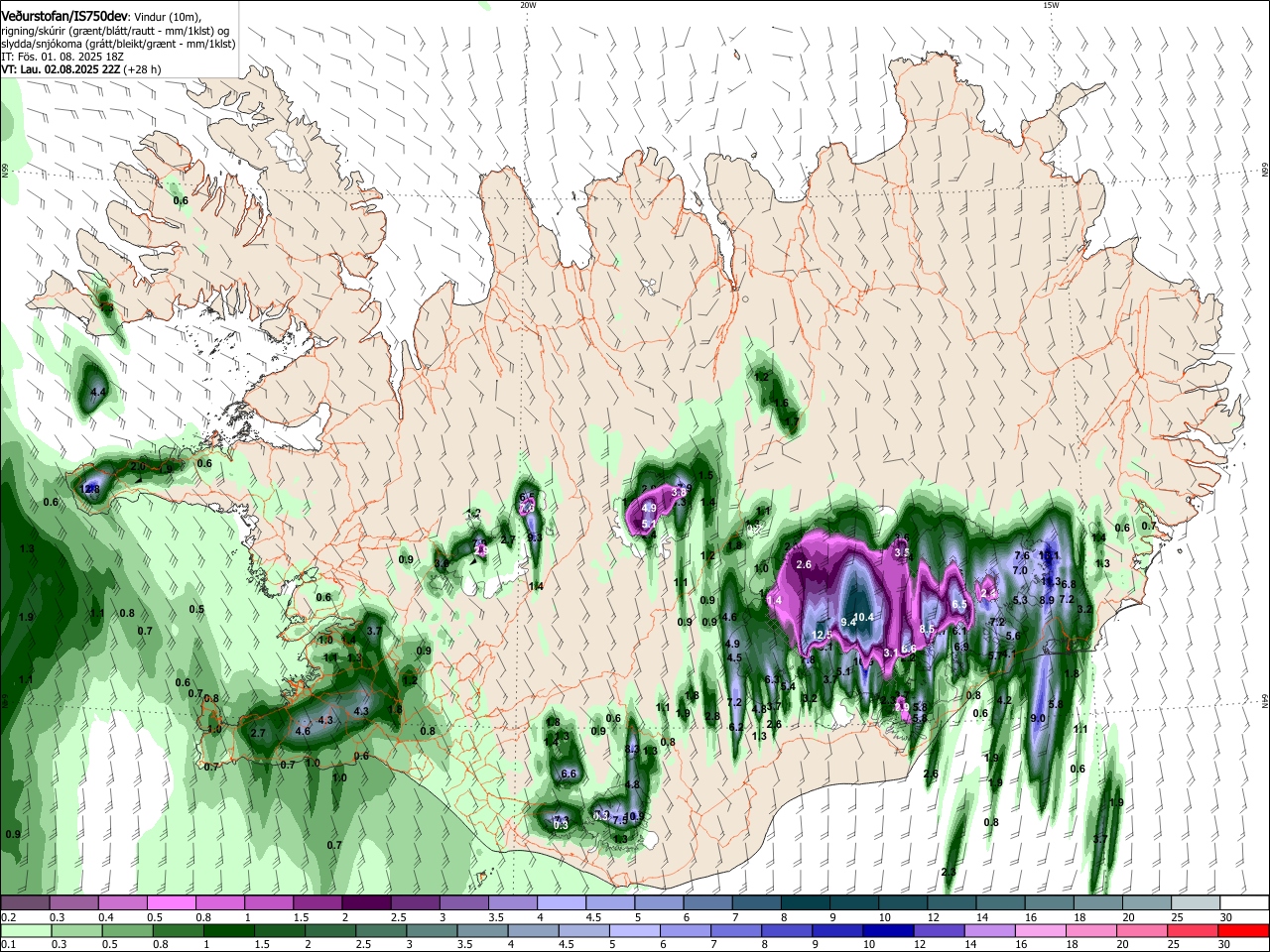Image resolution: width=1270 pixels, height=952 pixels.
Task: Click the 'VT: Lau. 02.08.2025 22Z' valid time
Action: click(62, 70)
